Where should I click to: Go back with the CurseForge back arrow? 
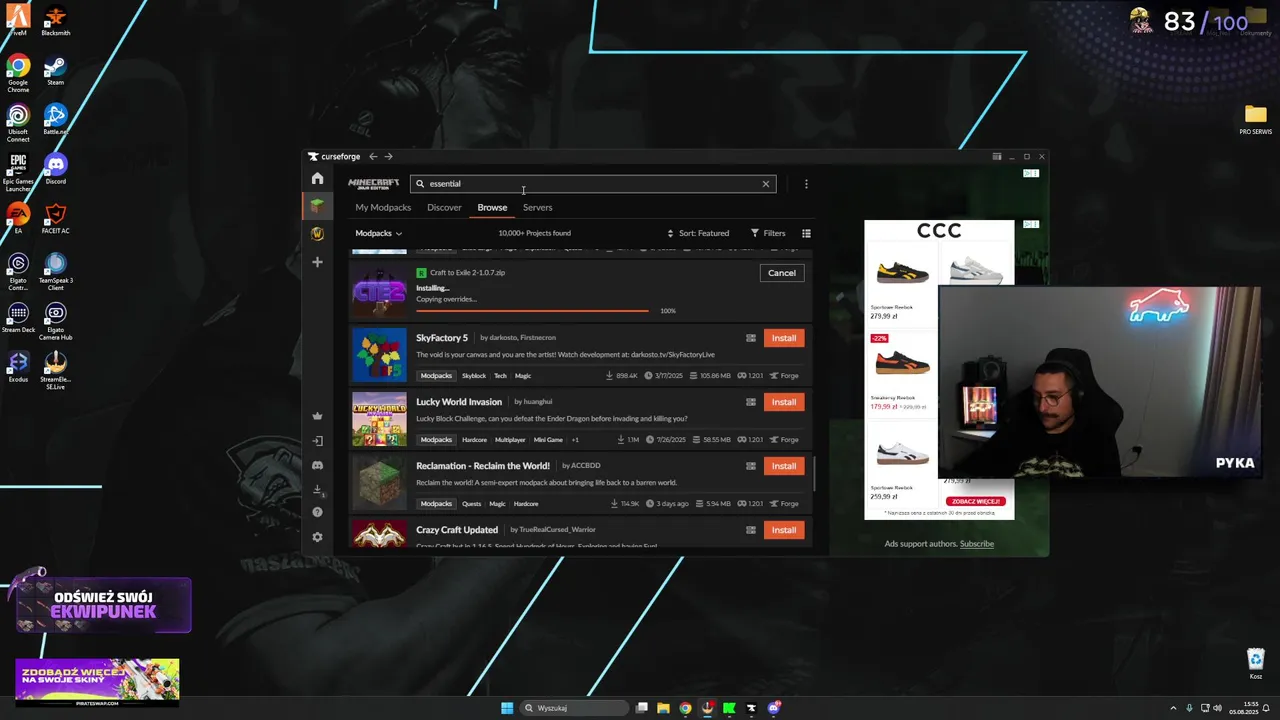(x=373, y=156)
